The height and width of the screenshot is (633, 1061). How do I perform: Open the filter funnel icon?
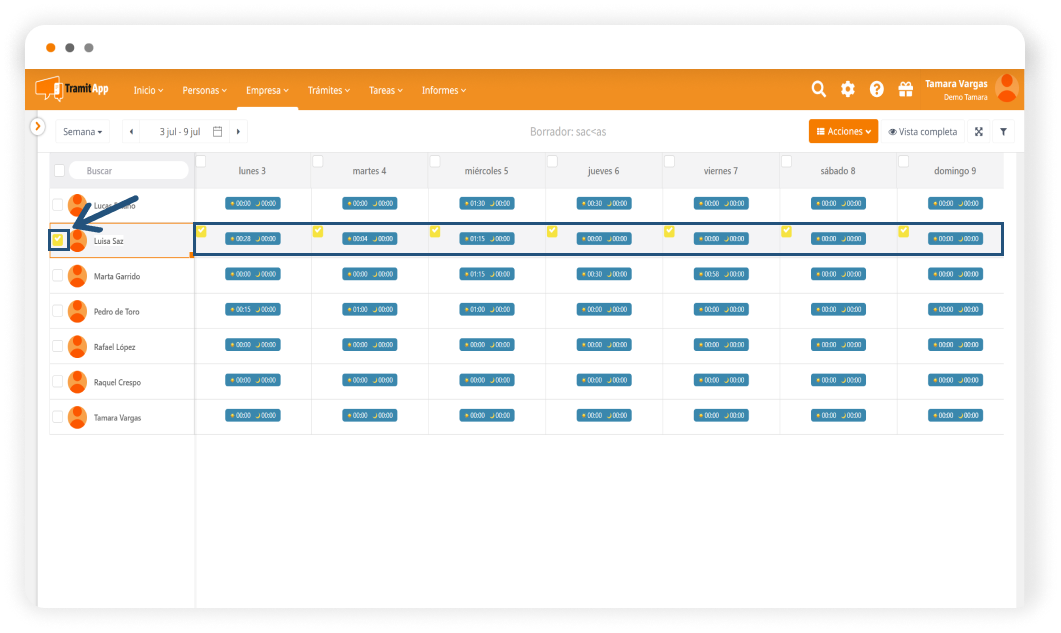(1003, 131)
